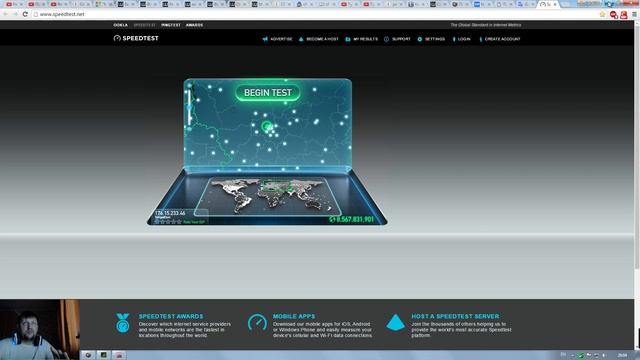This screenshot has width=640, height=360.
Task: Open the SPEEDTEST AWARDS heading
Action: click(x=171, y=316)
